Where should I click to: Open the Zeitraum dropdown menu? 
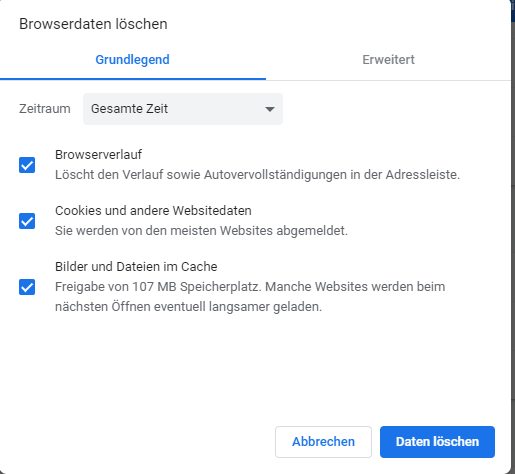coord(183,109)
